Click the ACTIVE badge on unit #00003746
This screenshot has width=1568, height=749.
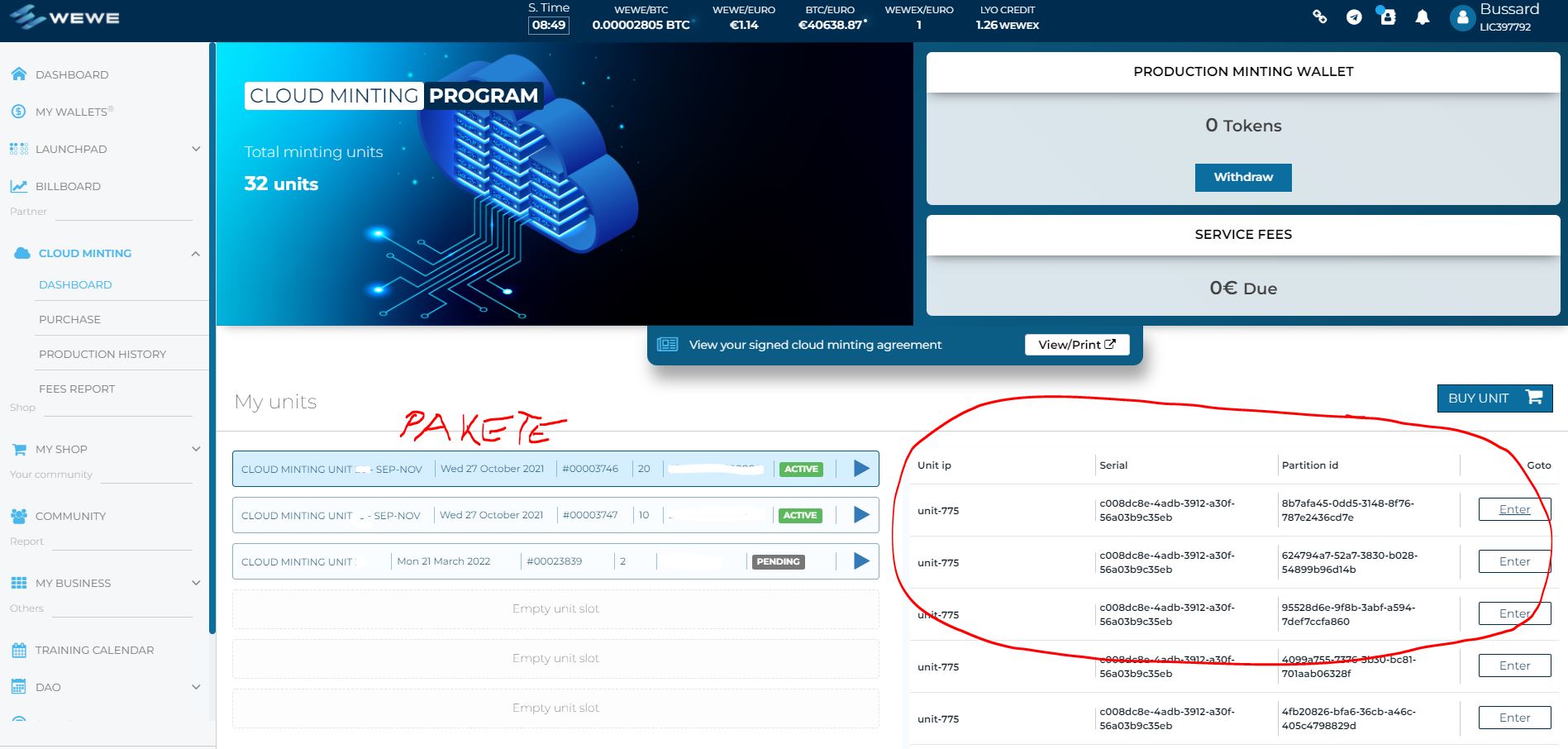[x=801, y=469]
